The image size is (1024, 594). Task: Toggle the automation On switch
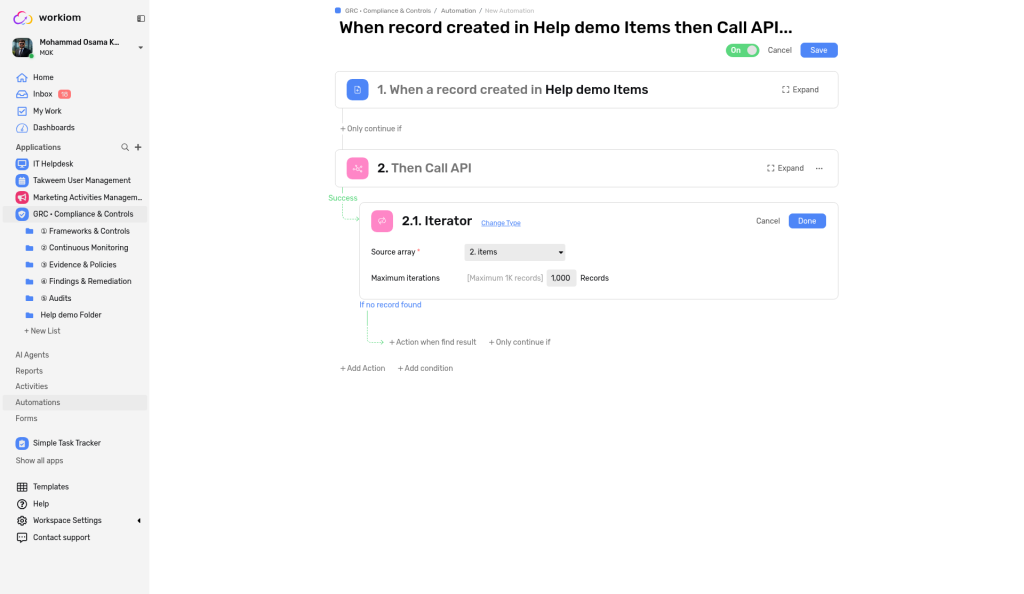coord(743,50)
